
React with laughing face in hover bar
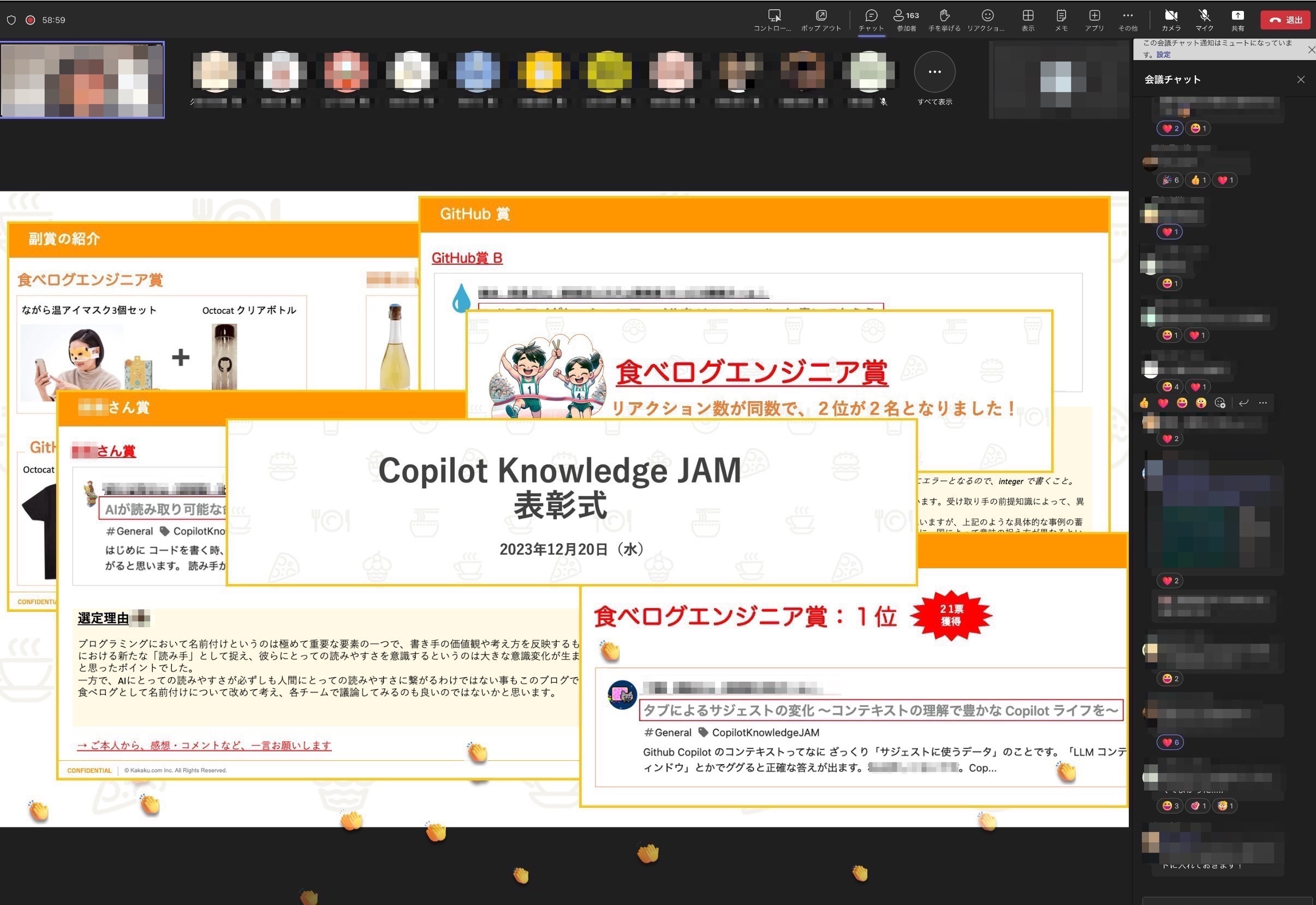(x=1182, y=403)
